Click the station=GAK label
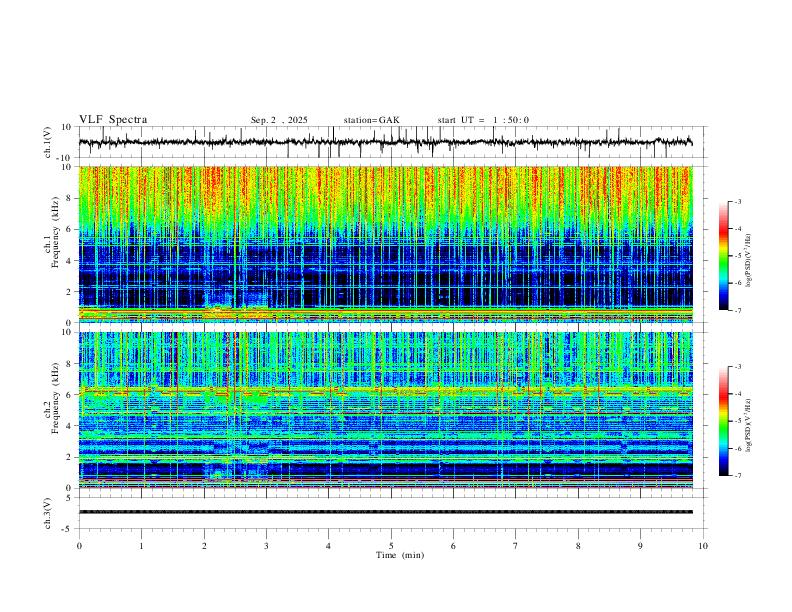792x612 pixels. (371, 120)
